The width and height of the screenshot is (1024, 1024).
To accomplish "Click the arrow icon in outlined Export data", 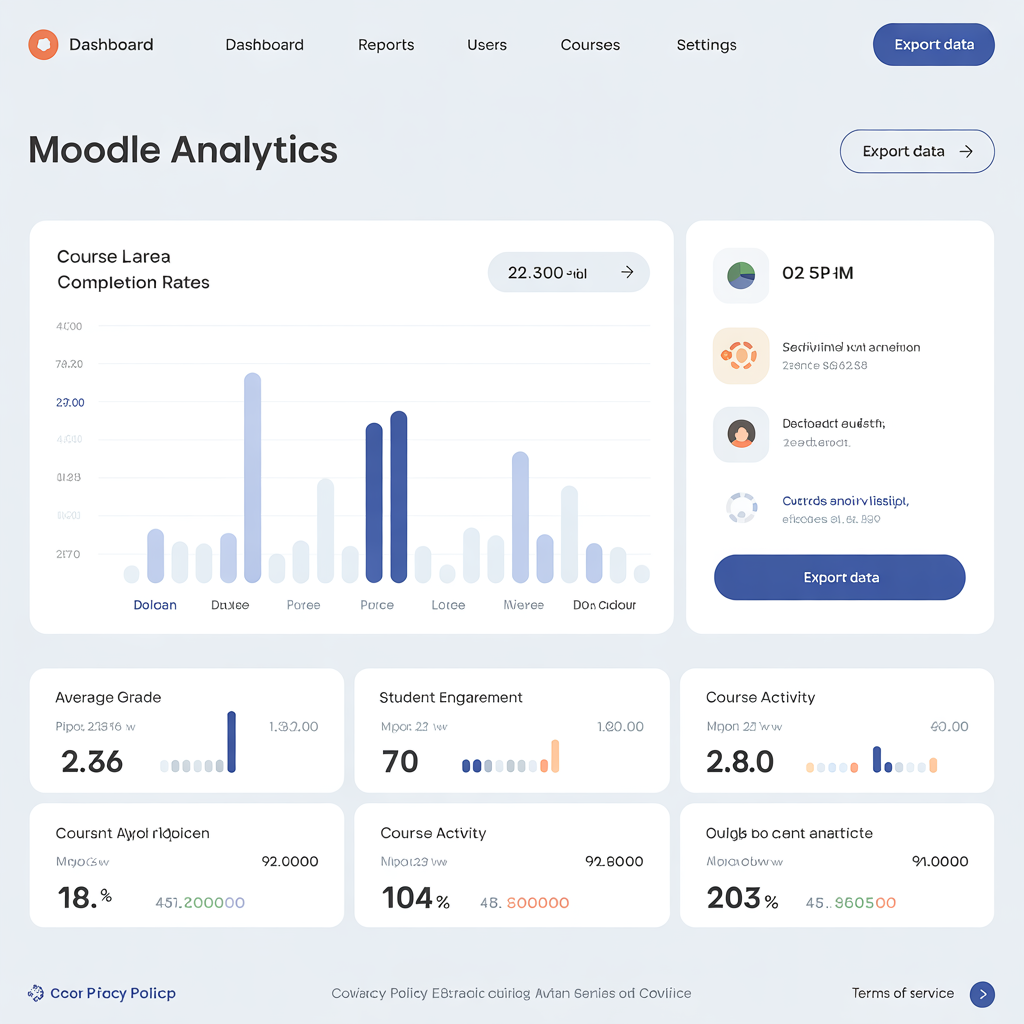I will click(x=966, y=152).
